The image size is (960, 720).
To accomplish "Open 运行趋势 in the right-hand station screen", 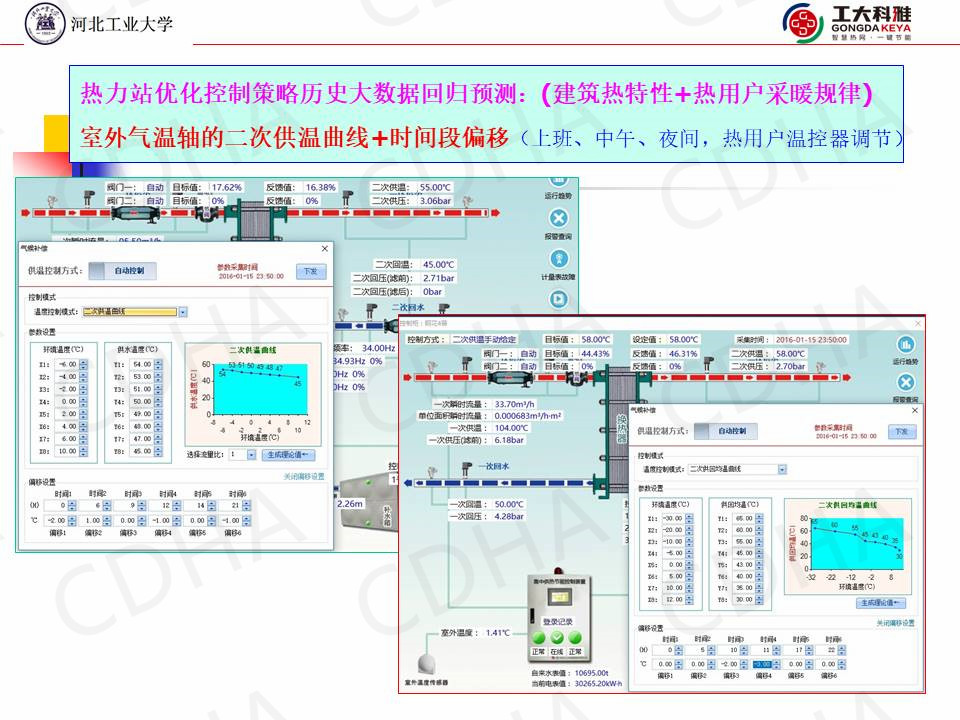I will [x=905, y=345].
